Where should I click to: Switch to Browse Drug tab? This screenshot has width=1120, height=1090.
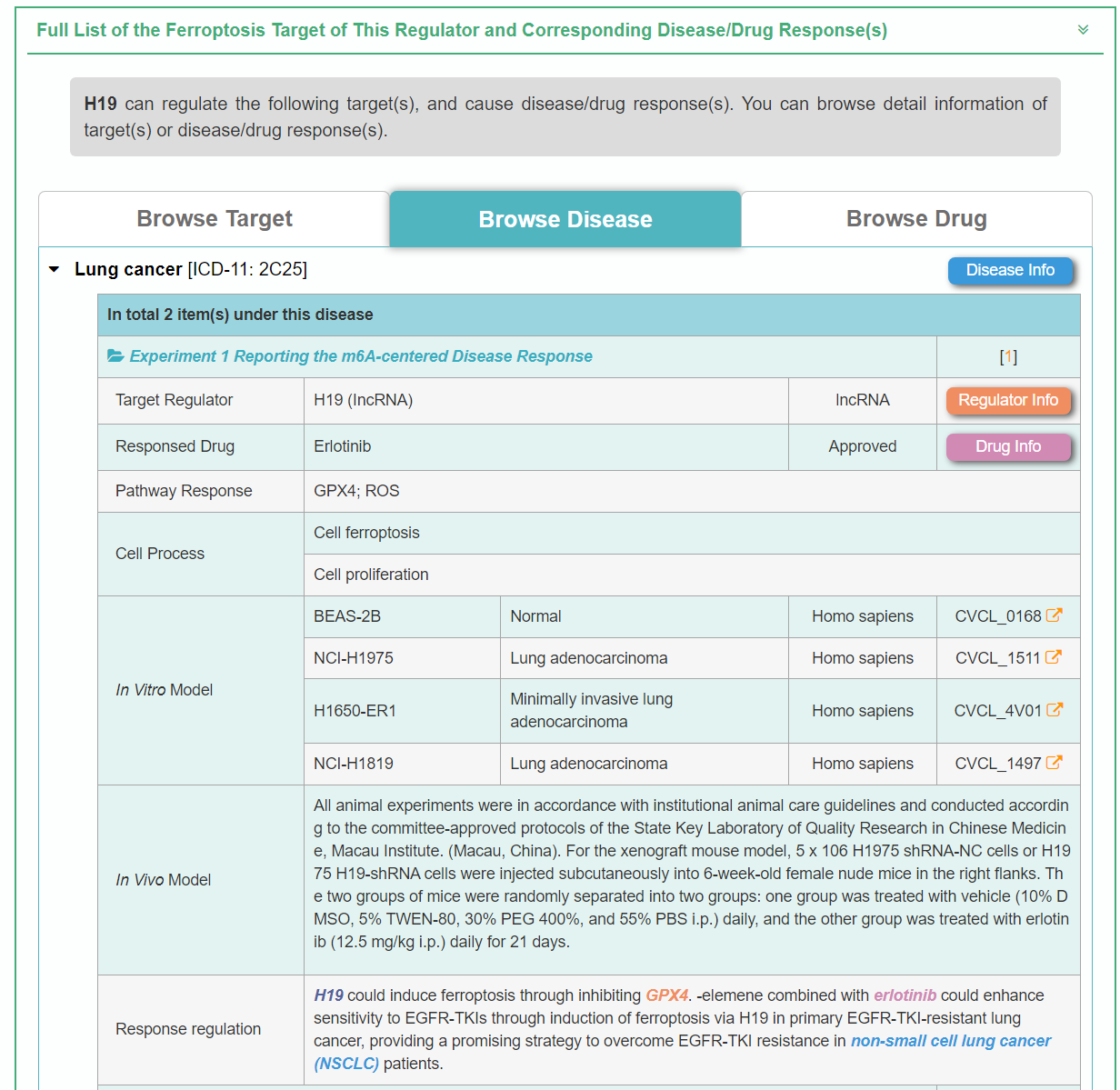[x=915, y=219]
